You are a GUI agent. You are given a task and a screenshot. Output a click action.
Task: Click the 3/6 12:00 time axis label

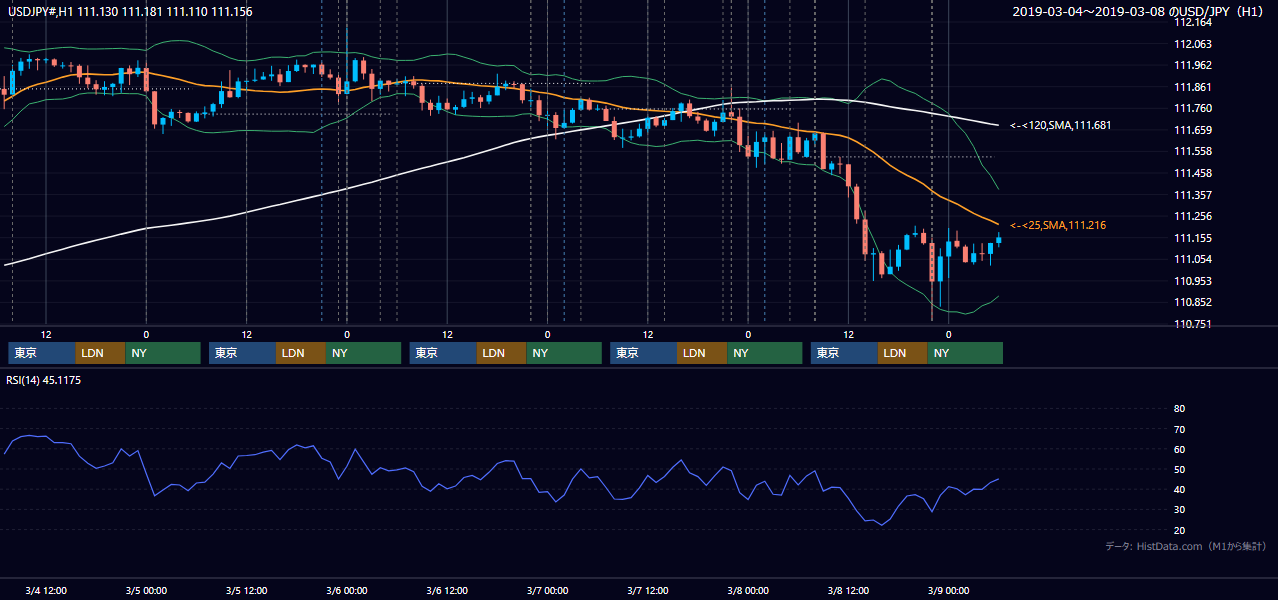tap(447, 590)
